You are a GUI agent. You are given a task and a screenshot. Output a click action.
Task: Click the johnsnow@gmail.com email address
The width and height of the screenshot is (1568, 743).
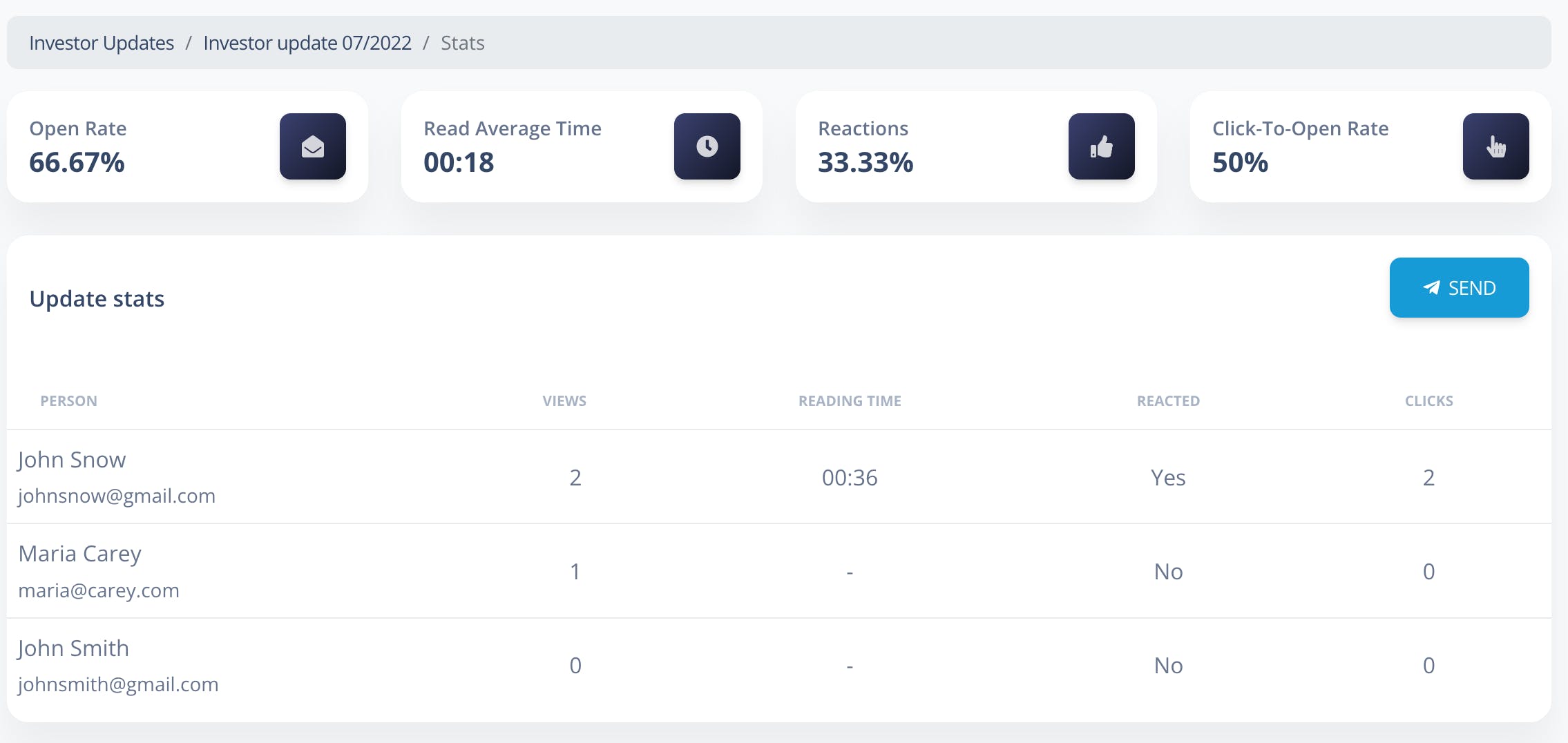117,496
